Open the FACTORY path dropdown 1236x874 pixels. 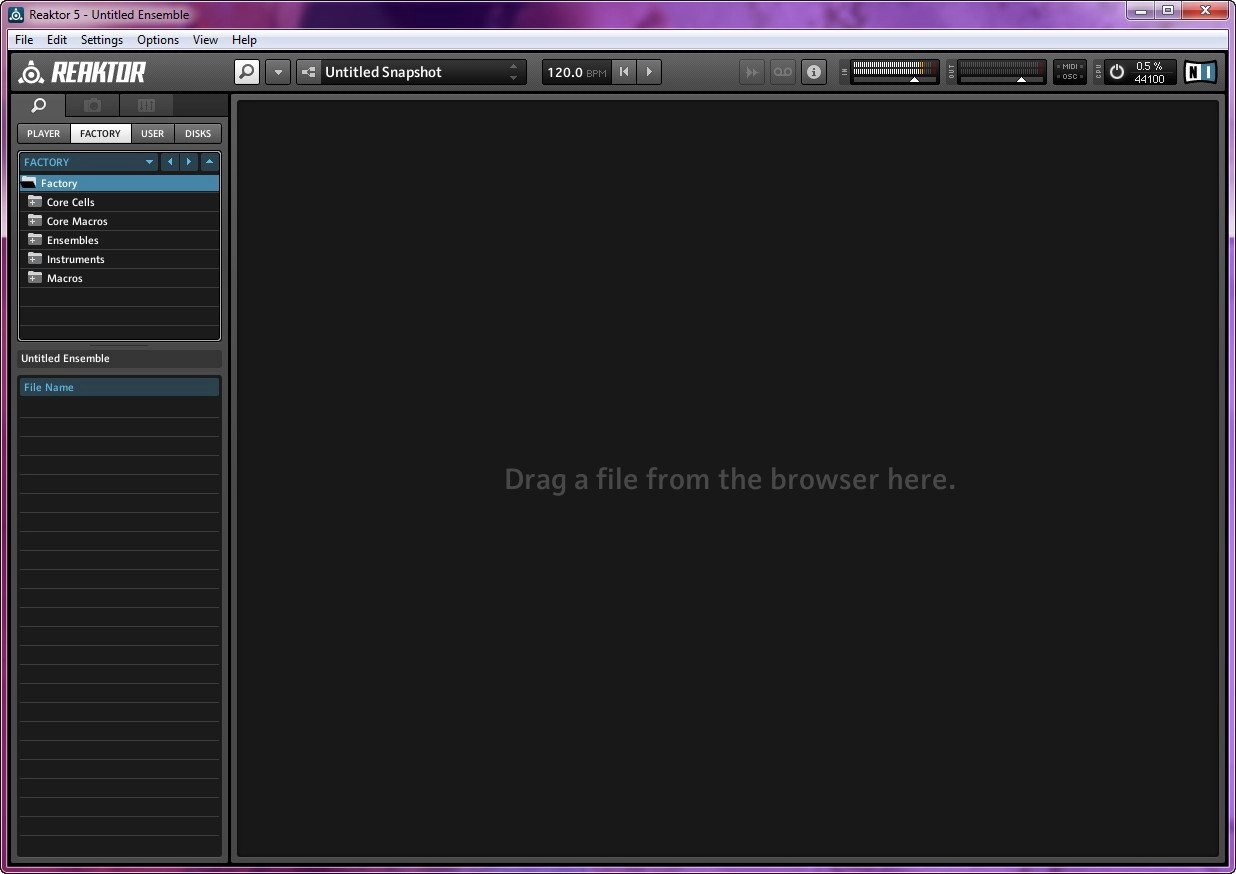click(x=89, y=162)
